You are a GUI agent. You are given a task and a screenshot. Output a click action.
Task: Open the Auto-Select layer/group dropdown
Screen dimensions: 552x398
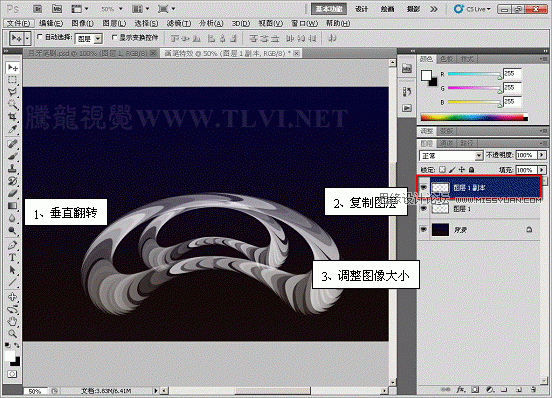pyautogui.click(x=89, y=38)
